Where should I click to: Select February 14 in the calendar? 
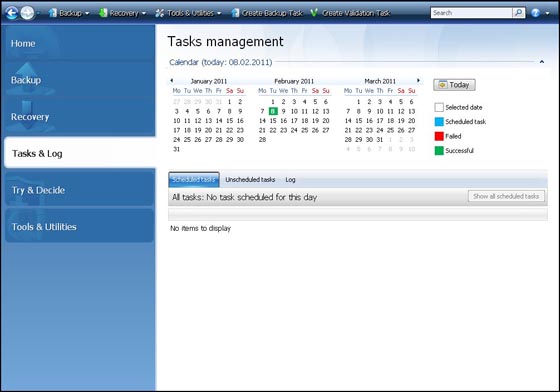(x=262, y=121)
